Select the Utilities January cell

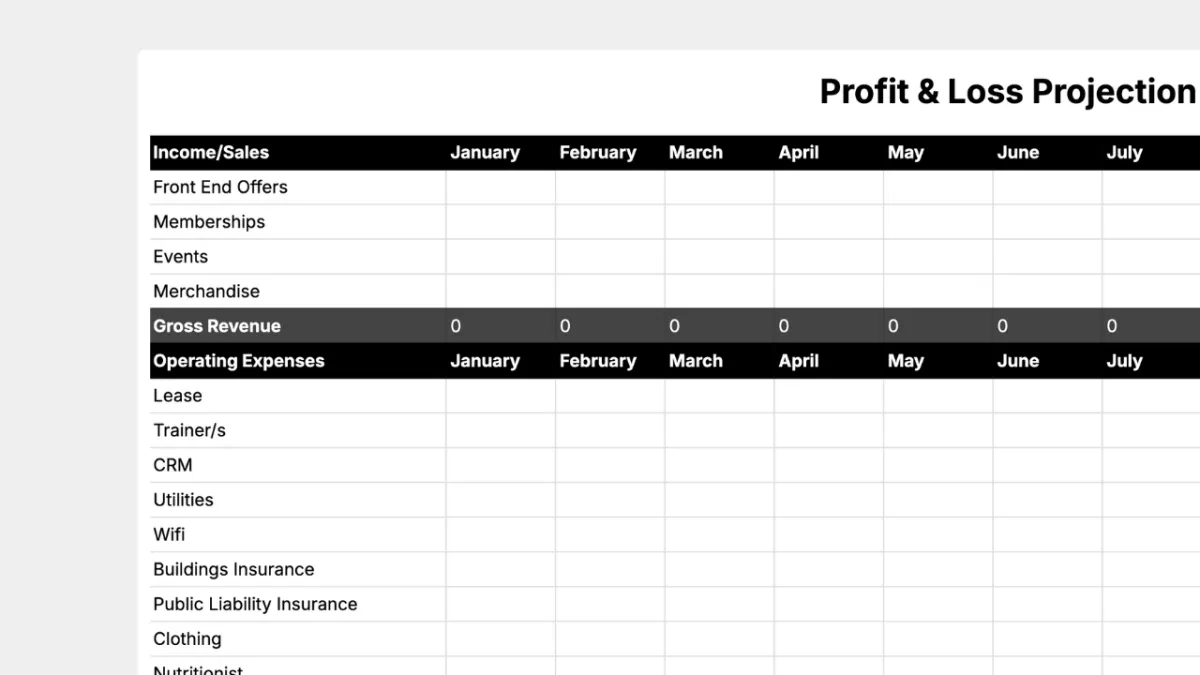pyautogui.click(x=501, y=500)
